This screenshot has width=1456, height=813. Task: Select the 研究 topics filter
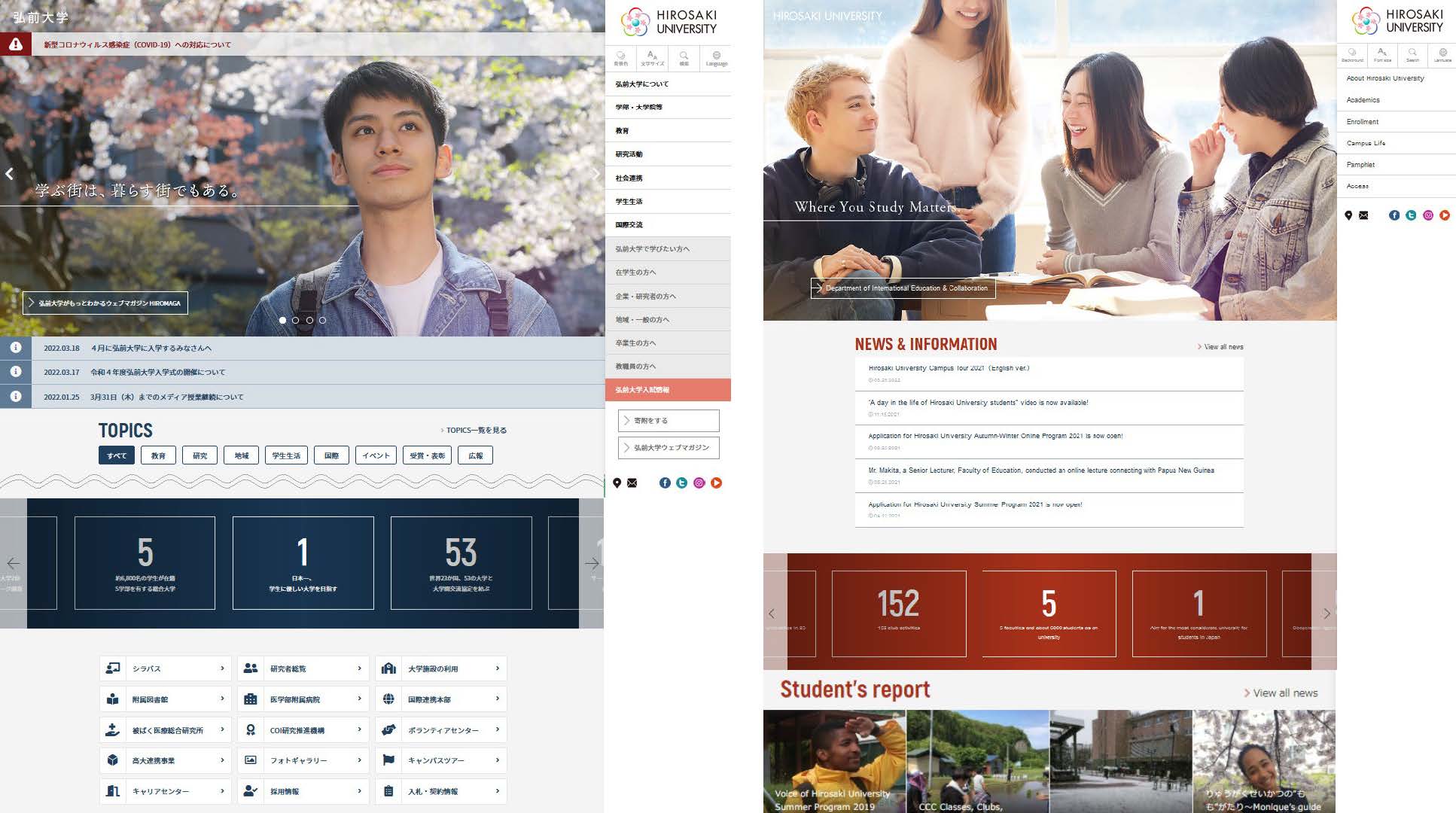click(x=200, y=455)
